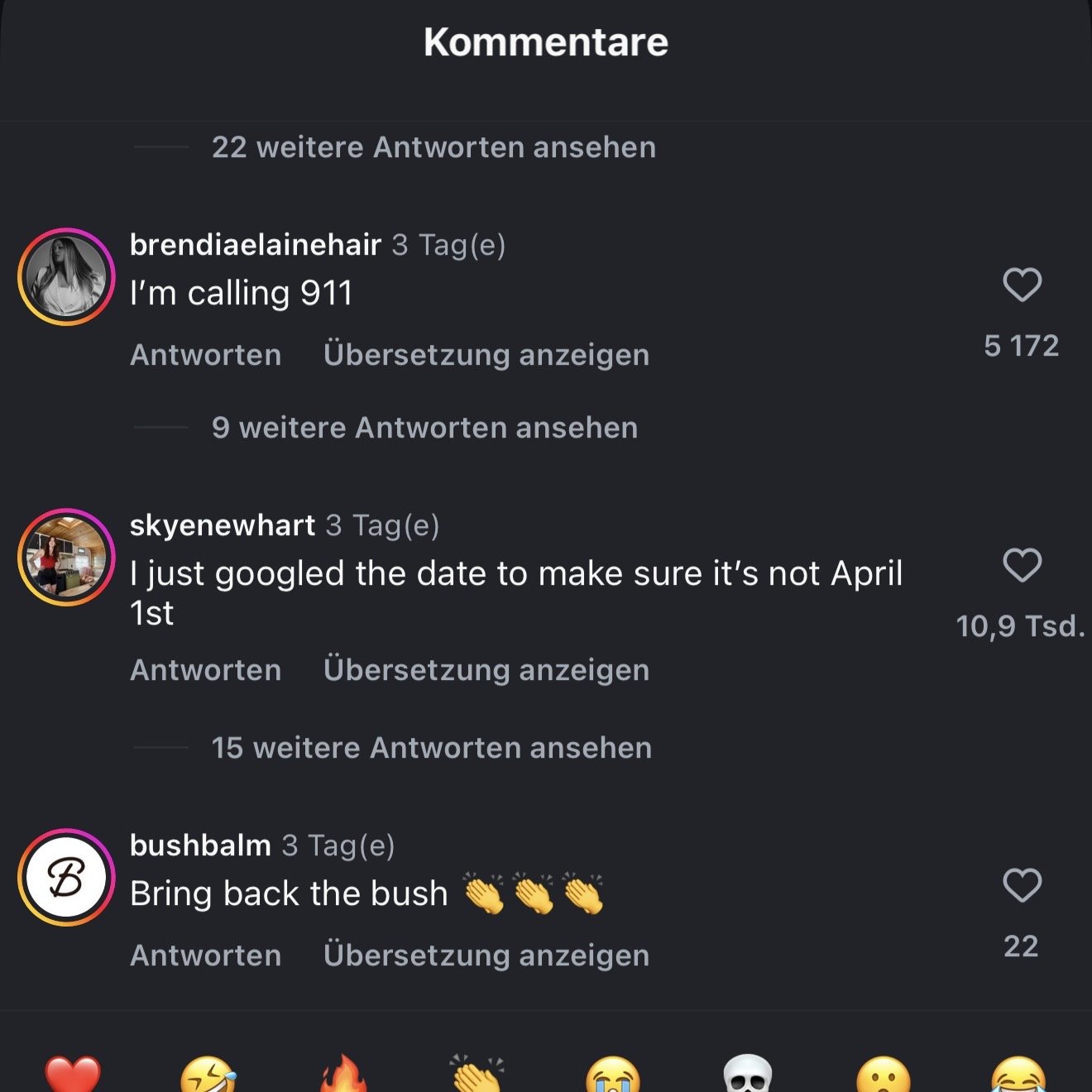Expand "15 weitere Antworten ansehen" replies

tap(431, 748)
